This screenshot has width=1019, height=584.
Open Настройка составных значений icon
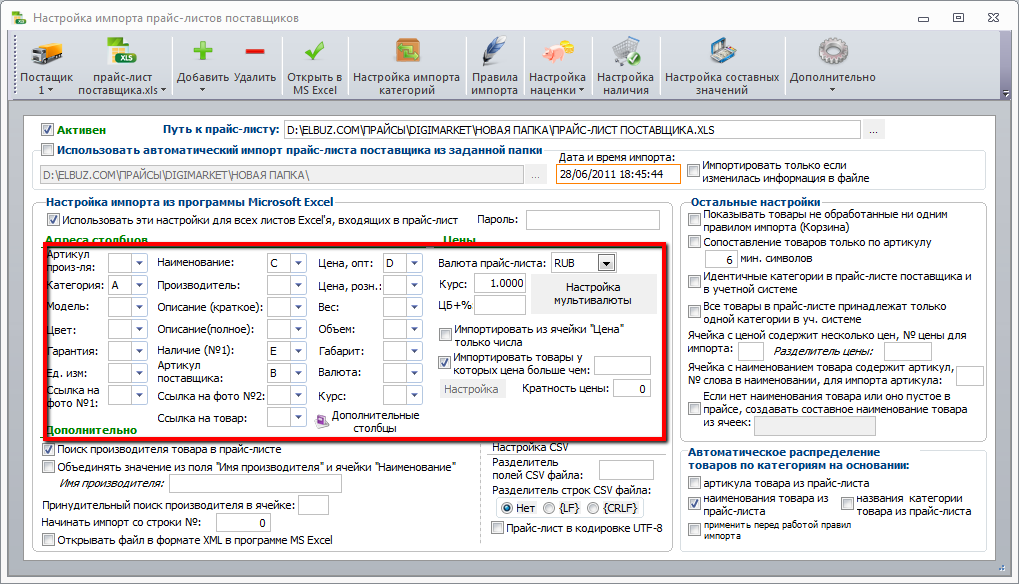pos(722,51)
